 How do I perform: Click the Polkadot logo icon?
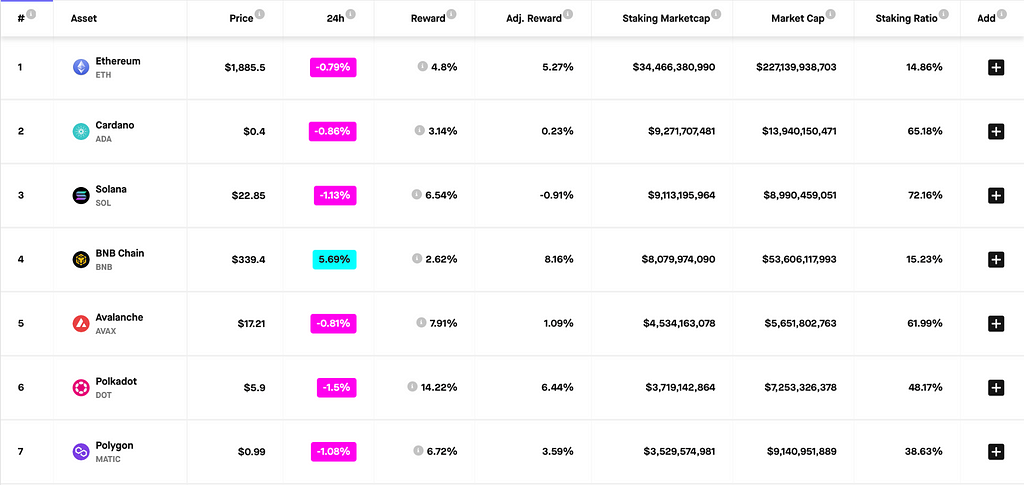(80, 387)
